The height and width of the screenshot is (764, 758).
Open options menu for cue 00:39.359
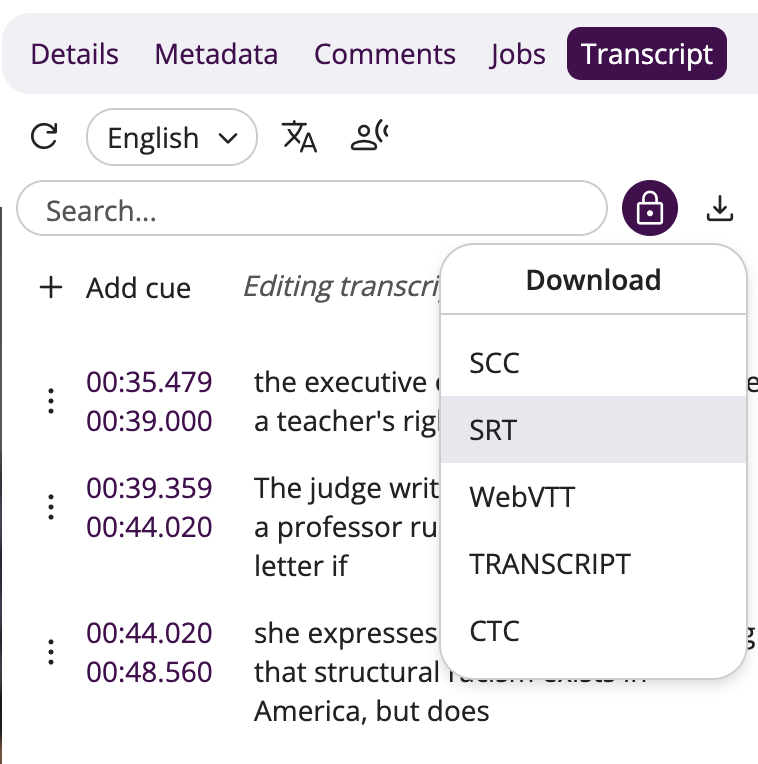[x=51, y=506]
